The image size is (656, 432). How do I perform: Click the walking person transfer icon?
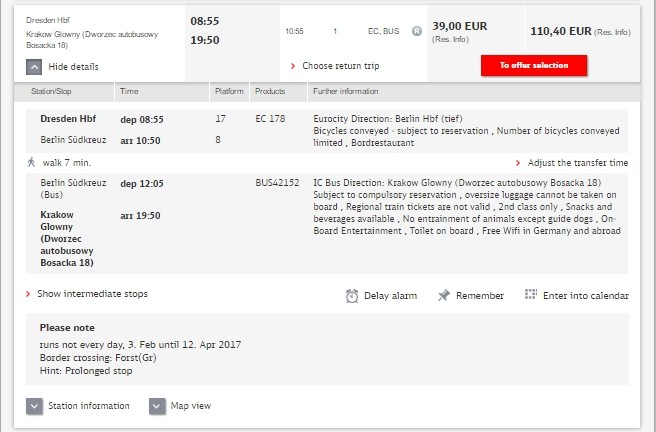tap(31, 161)
